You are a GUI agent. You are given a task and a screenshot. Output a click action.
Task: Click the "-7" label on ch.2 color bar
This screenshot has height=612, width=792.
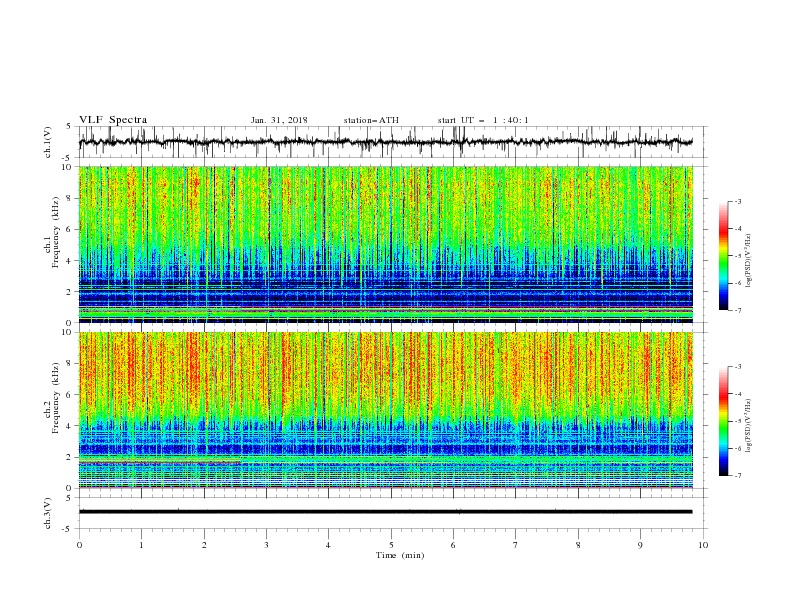coord(737,476)
